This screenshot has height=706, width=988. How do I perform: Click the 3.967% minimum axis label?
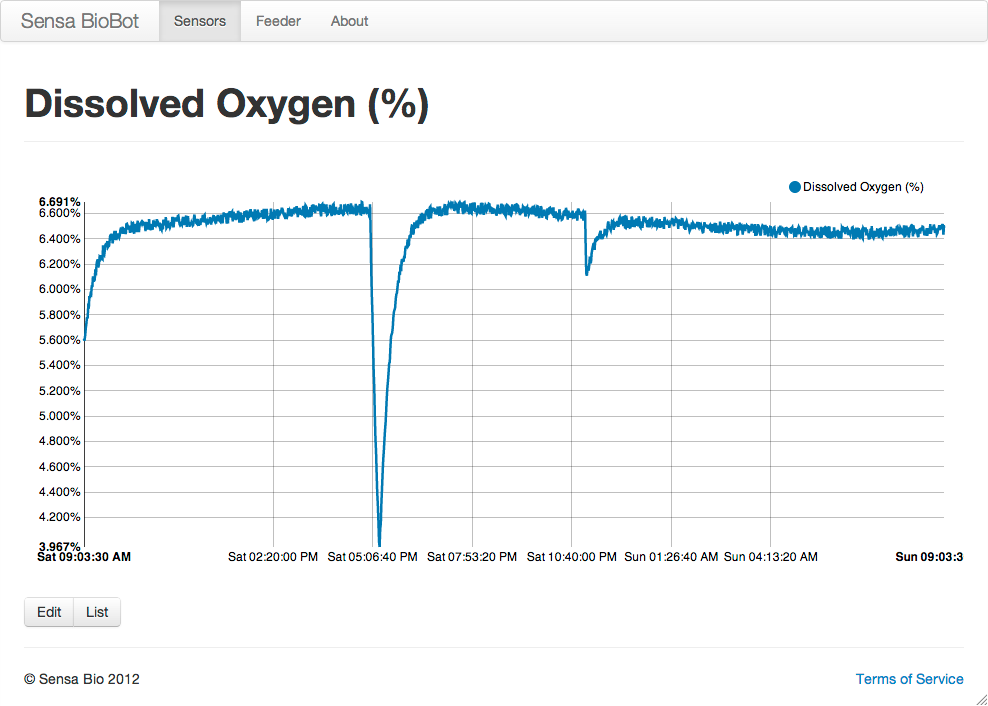click(x=60, y=547)
